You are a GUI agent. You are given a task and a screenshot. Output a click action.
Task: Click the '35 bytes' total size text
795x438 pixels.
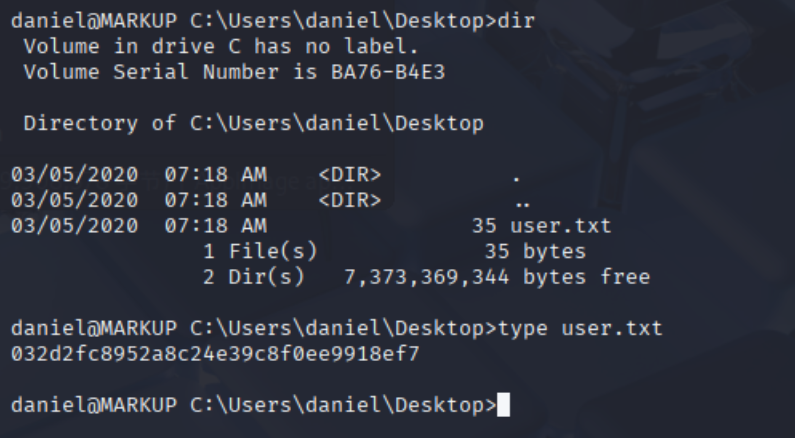click(535, 251)
